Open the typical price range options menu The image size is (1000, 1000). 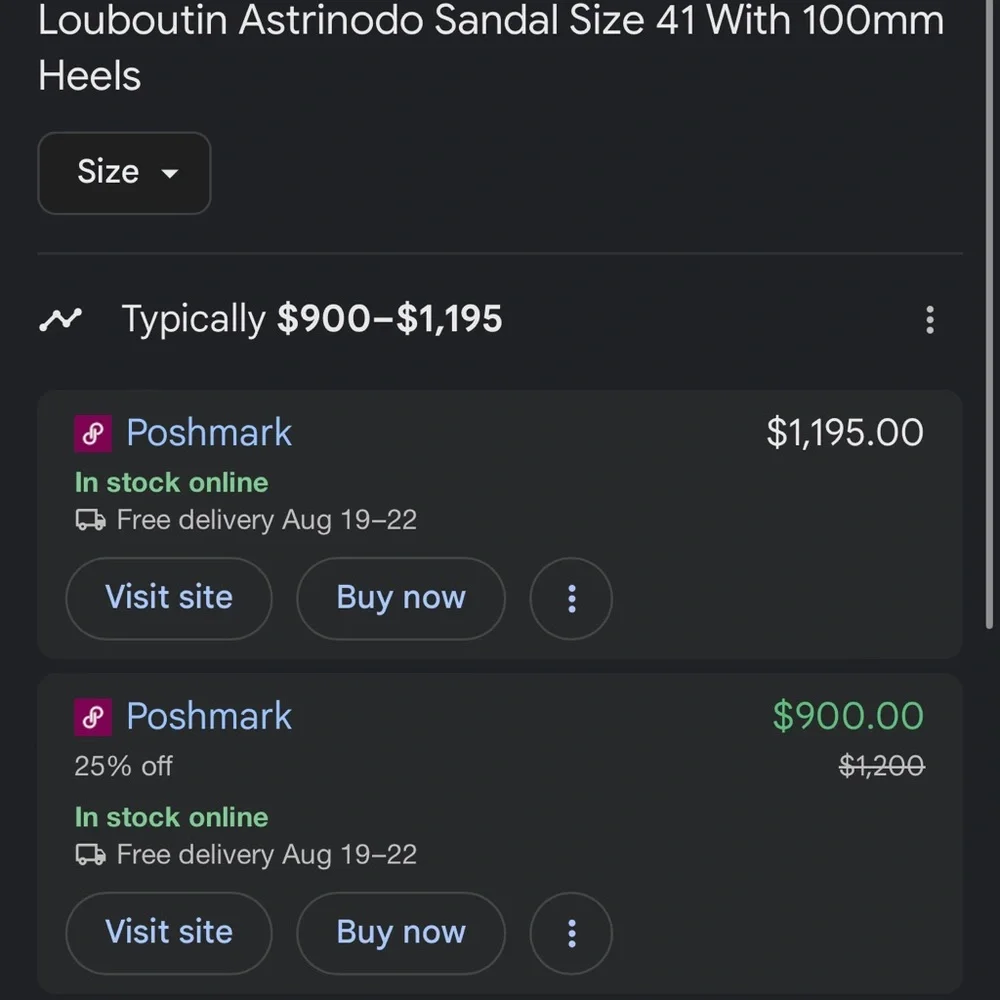[929, 320]
